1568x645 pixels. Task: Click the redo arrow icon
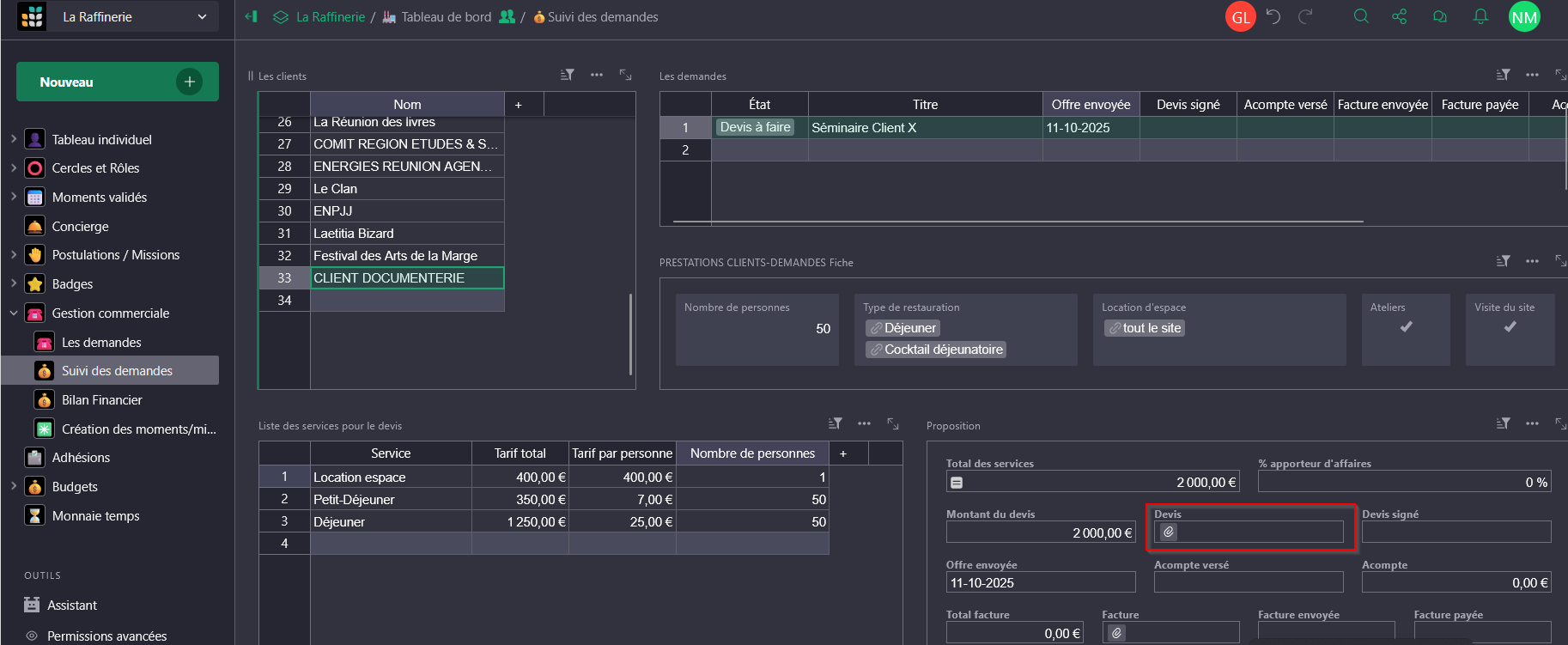tap(1305, 16)
